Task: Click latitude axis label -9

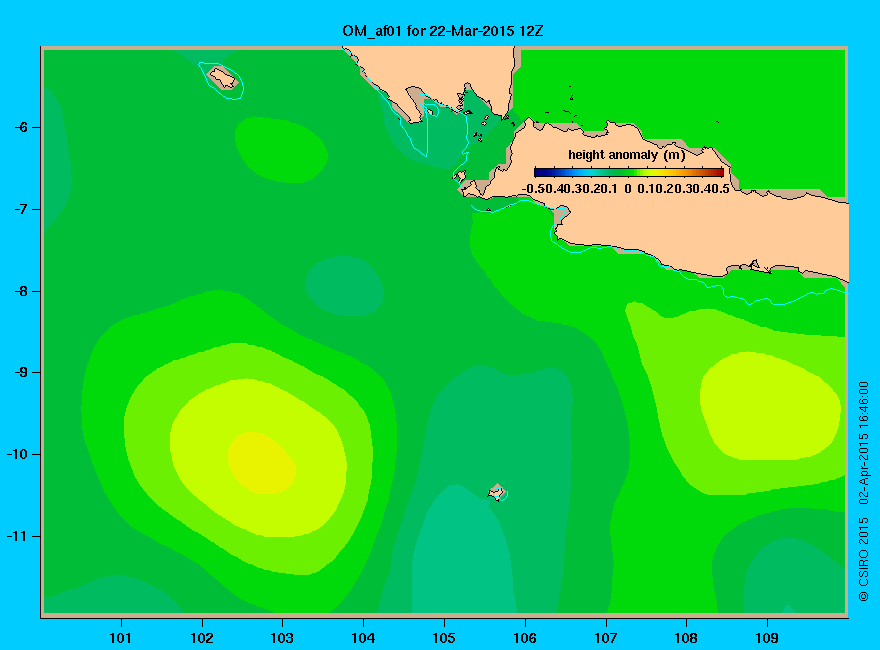Action: click(21, 372)
